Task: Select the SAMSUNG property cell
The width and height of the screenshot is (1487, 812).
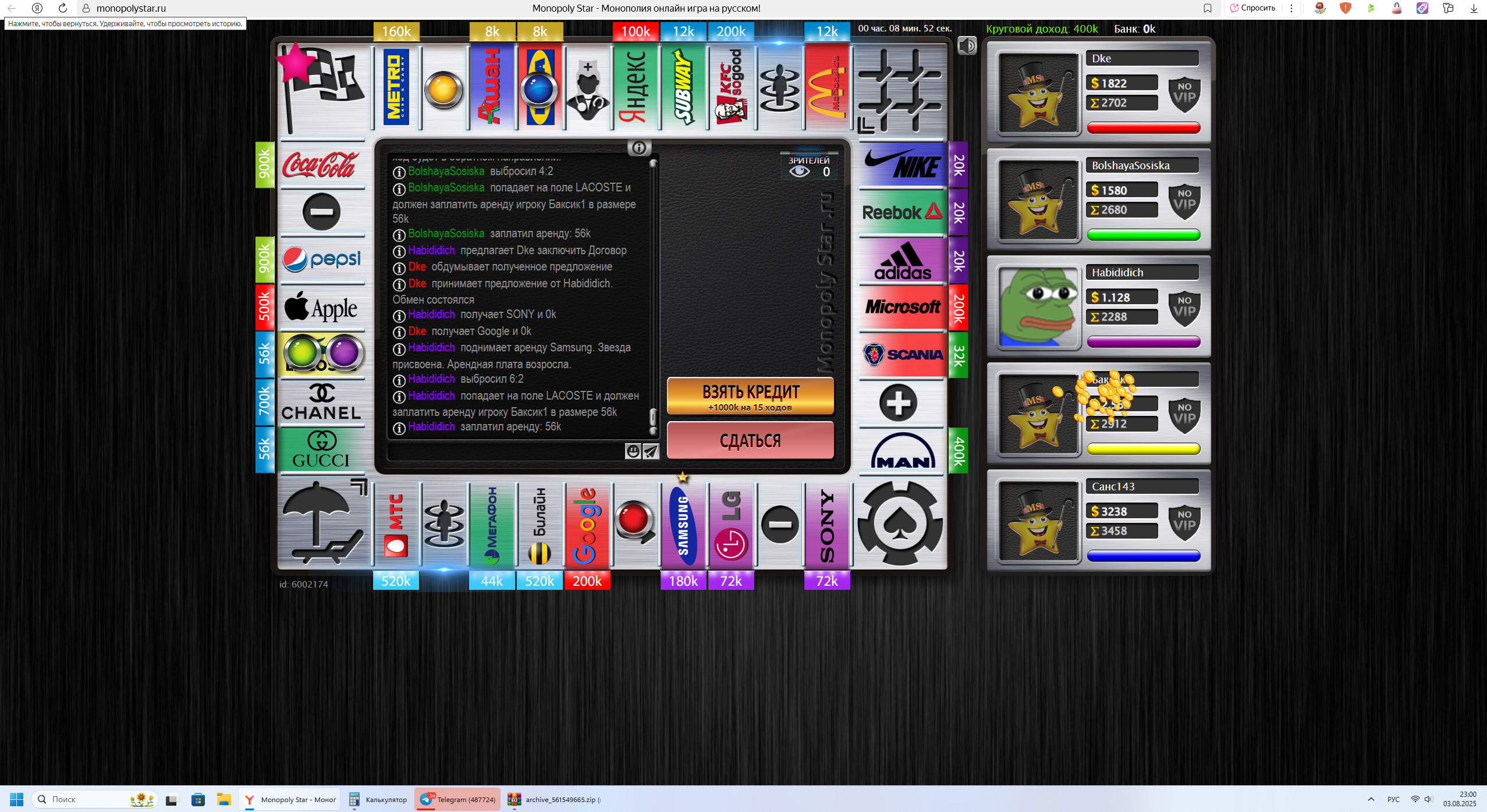Action: (683, 525)
